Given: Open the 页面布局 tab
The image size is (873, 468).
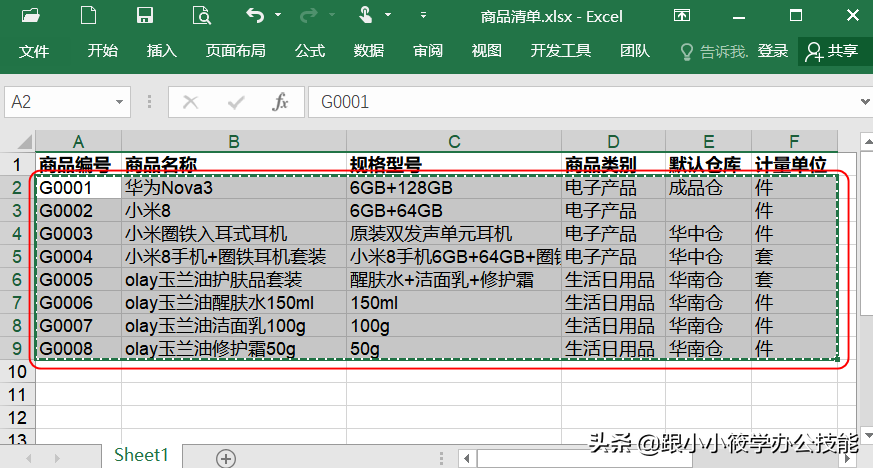Looking at the screenshot, I should pyautogui.click(x=236, y=51).
